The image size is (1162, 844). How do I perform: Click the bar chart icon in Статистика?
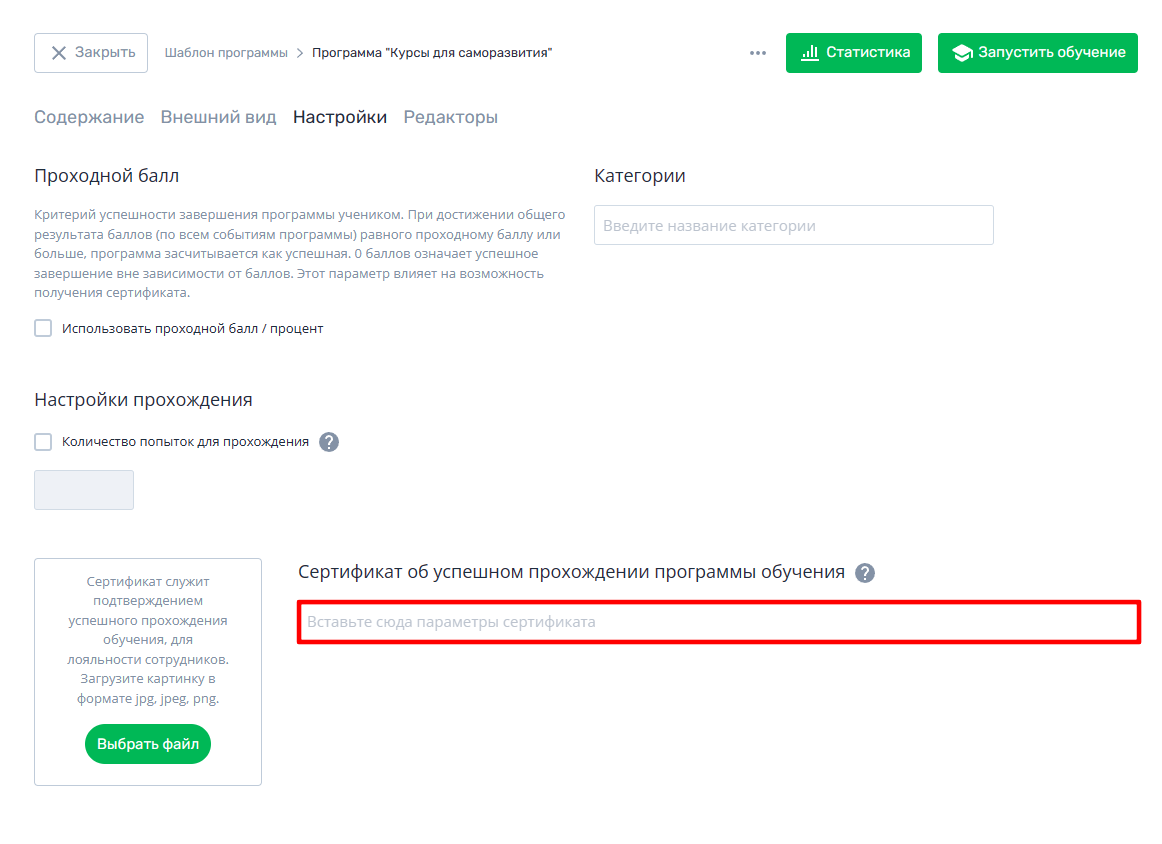coord(810,53)
